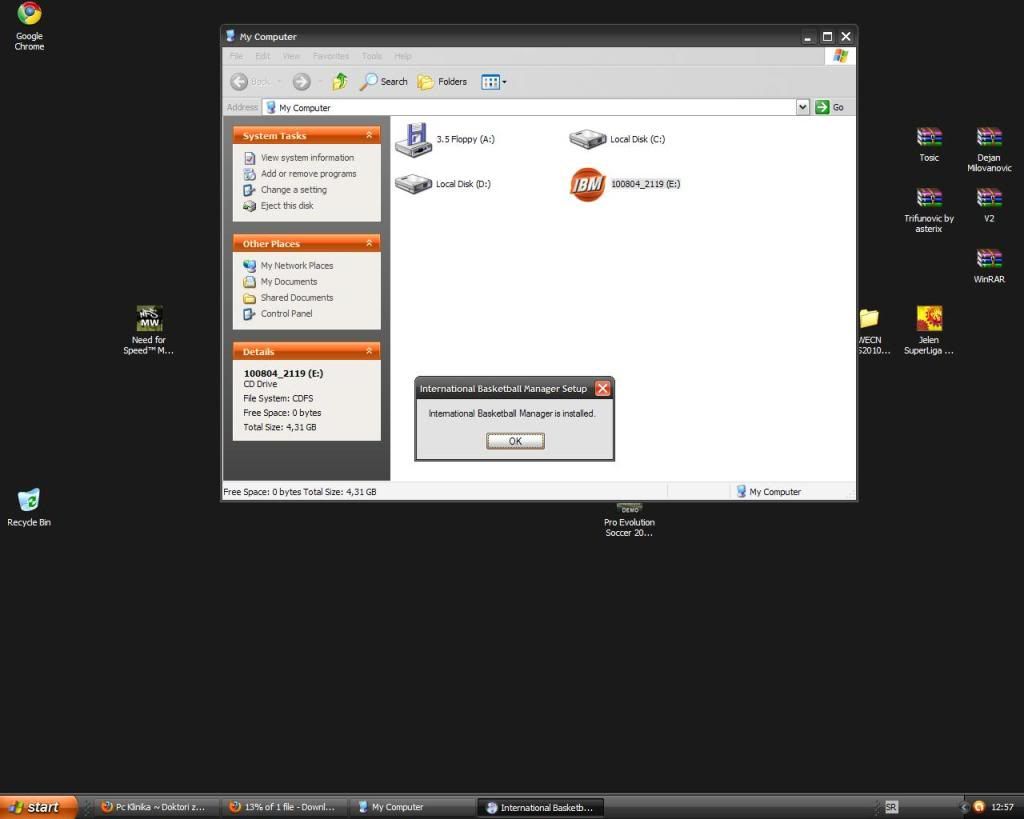Switch to International Basketball taskbar item
The width and height of the screenshot is (1024, 819).
point(540,807)
